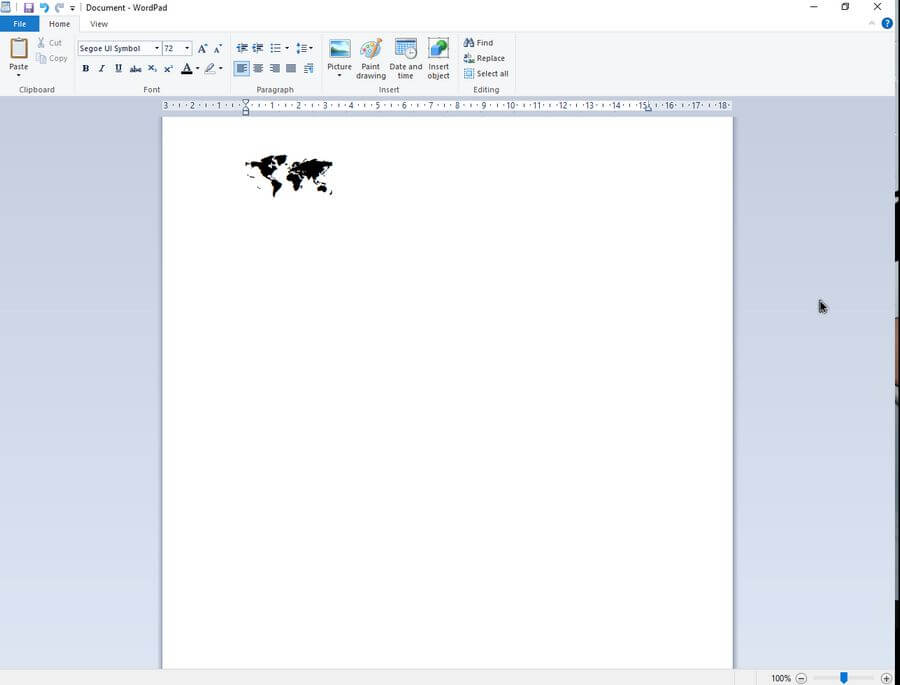The width and height of the screenshot is (900, 685).
Task: Open the line spacing dropdown
Action: pyautogui.click(x=305, y=48)
